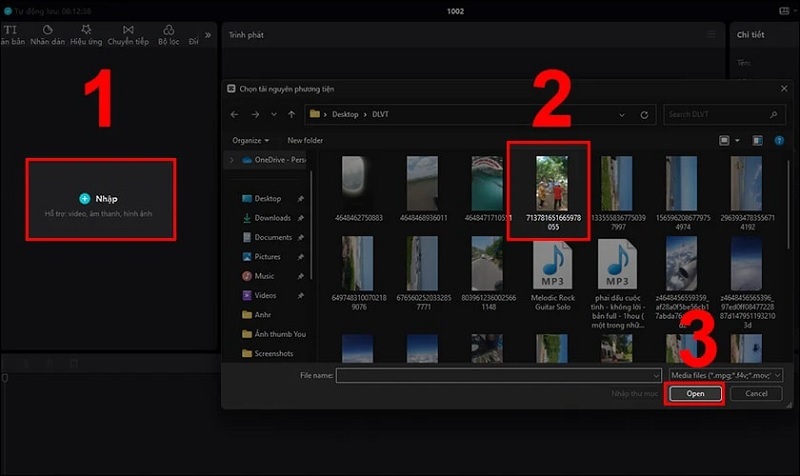Open the Organize dropdown menu
Screen dimensions: 800x476
tap(252, 141)
